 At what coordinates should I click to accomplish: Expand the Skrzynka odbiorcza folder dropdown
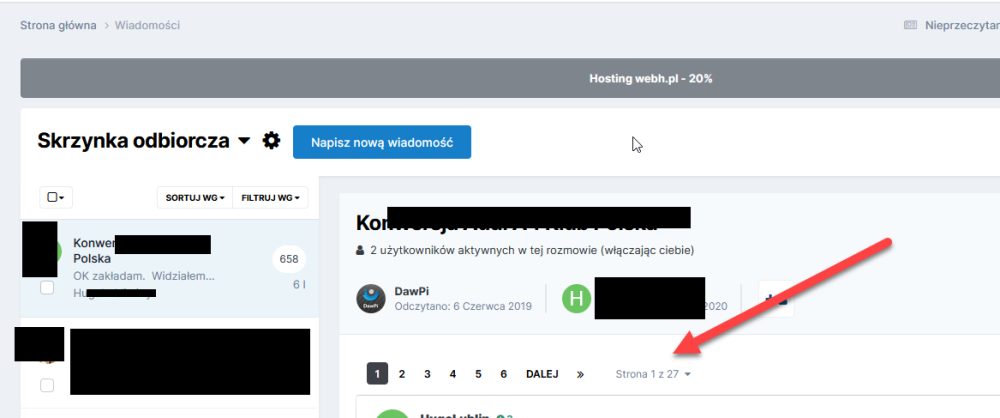pos(244,142)
